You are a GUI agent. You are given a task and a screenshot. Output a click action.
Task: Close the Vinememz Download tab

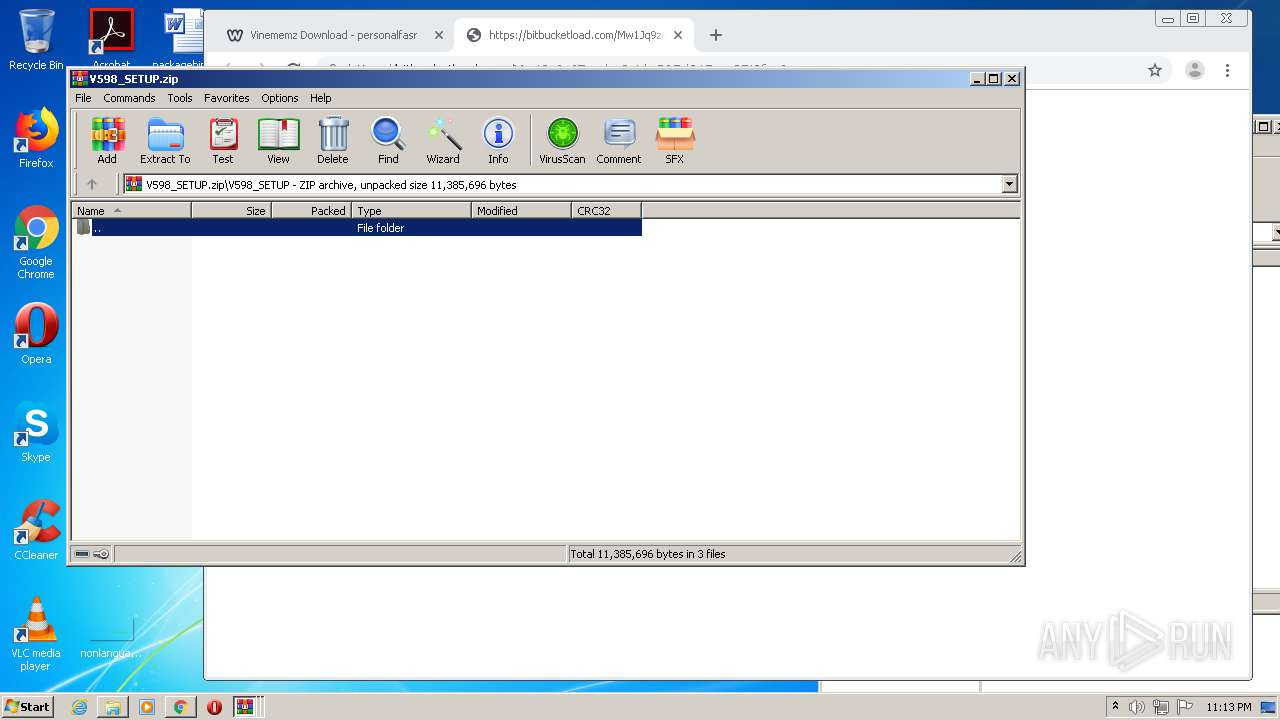pyautogui.click(x=438, y=35)
